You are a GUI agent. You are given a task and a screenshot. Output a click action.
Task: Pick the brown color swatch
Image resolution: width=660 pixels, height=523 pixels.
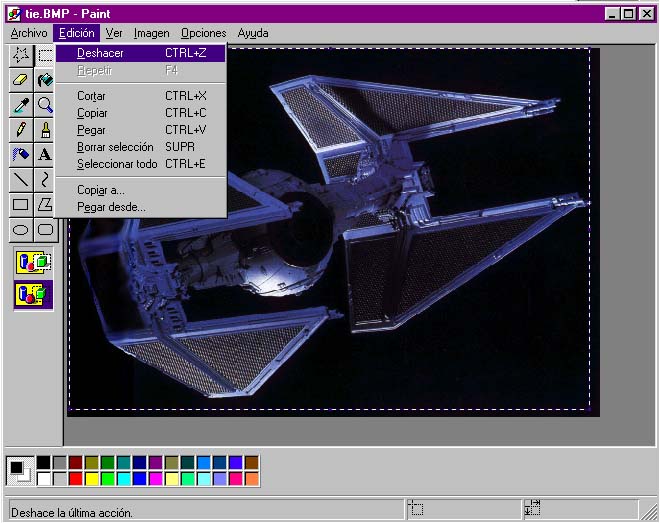252,463
